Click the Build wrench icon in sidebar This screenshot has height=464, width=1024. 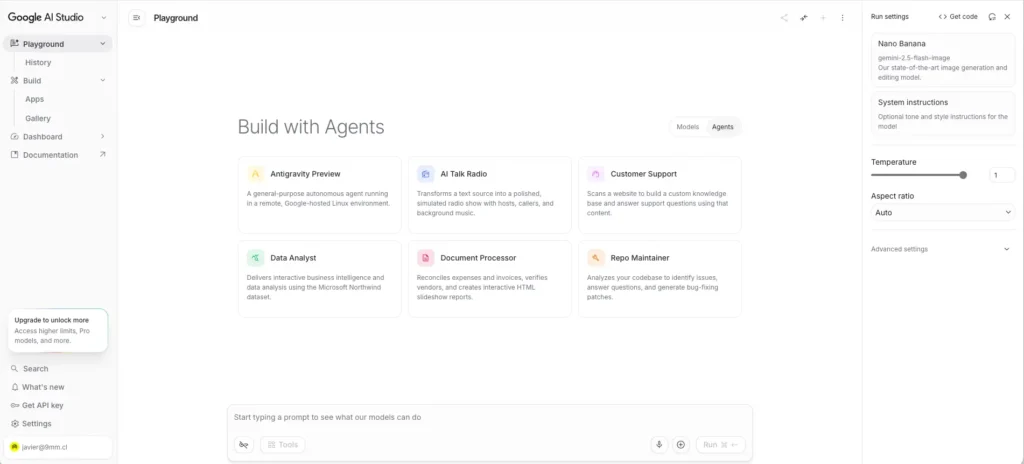coord(14,80)
